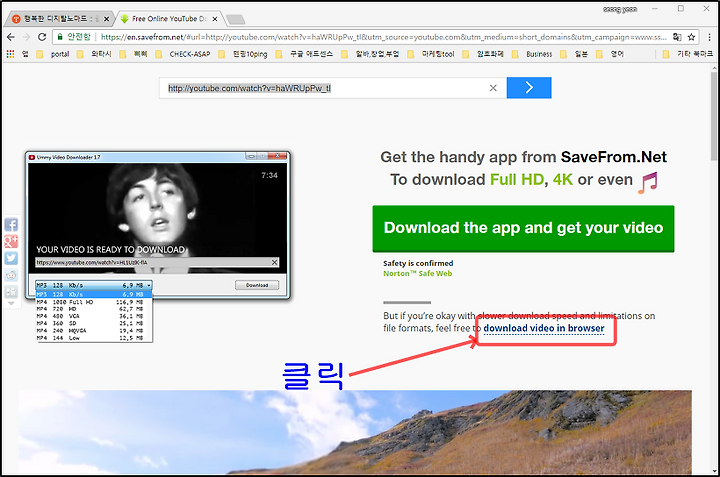Clear the URL field with the X icon
The height and width of the screenshot is (477, 720).
click(493, 88)
